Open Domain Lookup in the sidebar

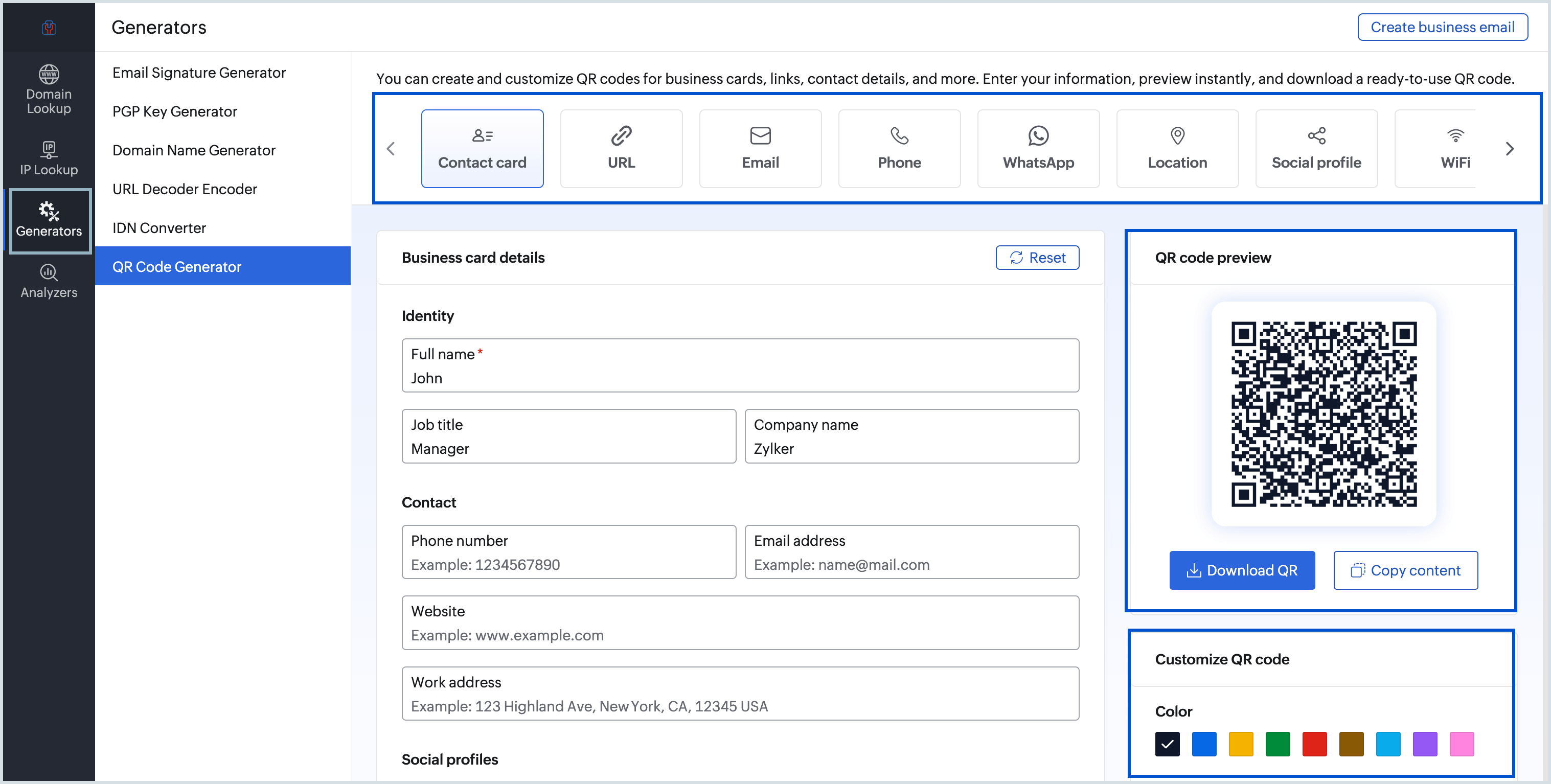(49, 89)
